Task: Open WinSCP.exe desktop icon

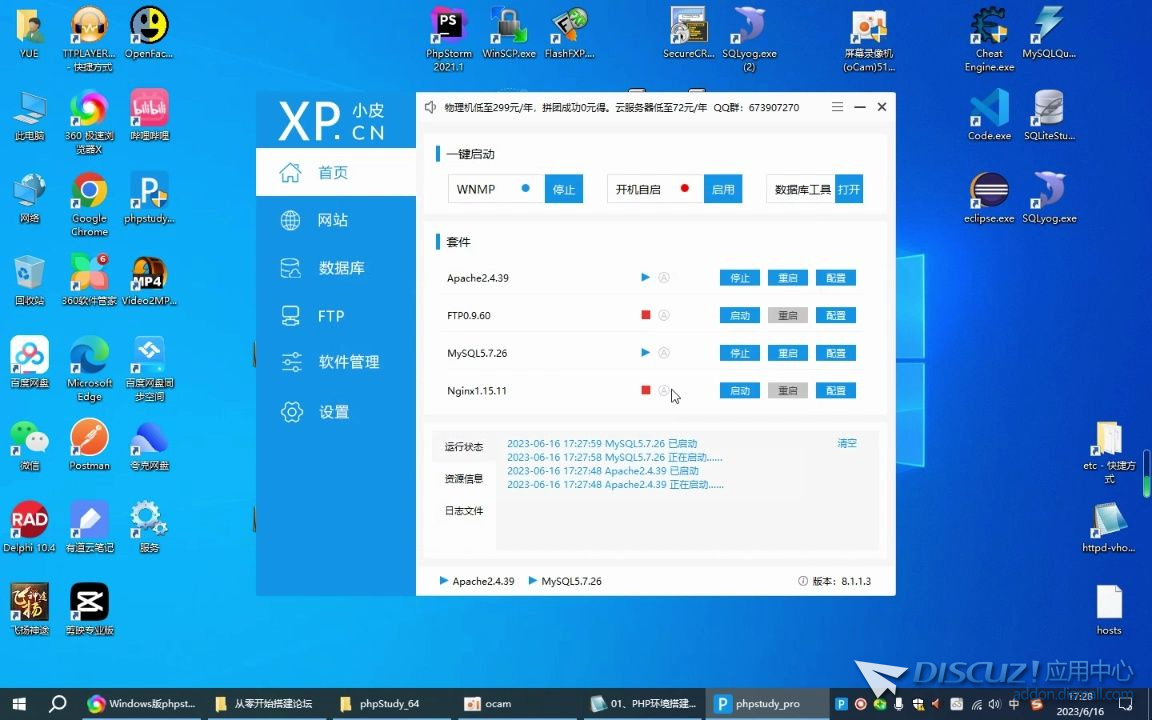Action: click(508, 34)
